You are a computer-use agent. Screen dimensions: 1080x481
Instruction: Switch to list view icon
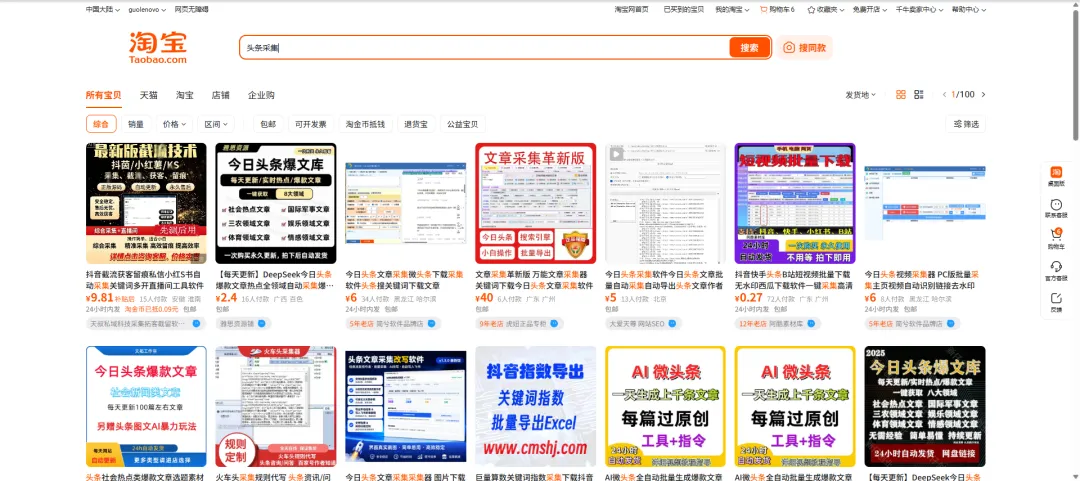(918, 94)
